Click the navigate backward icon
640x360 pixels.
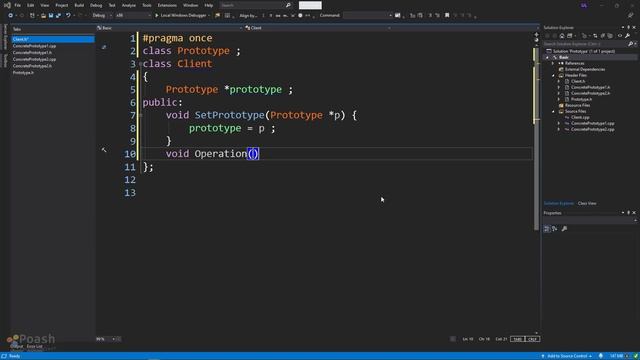[x=11, y=16]
